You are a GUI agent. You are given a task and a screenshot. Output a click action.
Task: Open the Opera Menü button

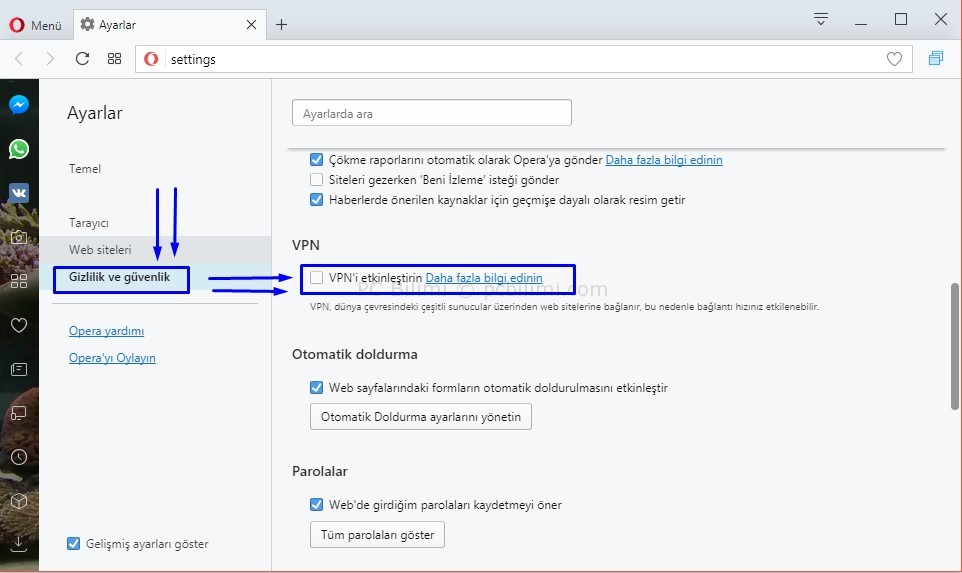pos(35,25)
